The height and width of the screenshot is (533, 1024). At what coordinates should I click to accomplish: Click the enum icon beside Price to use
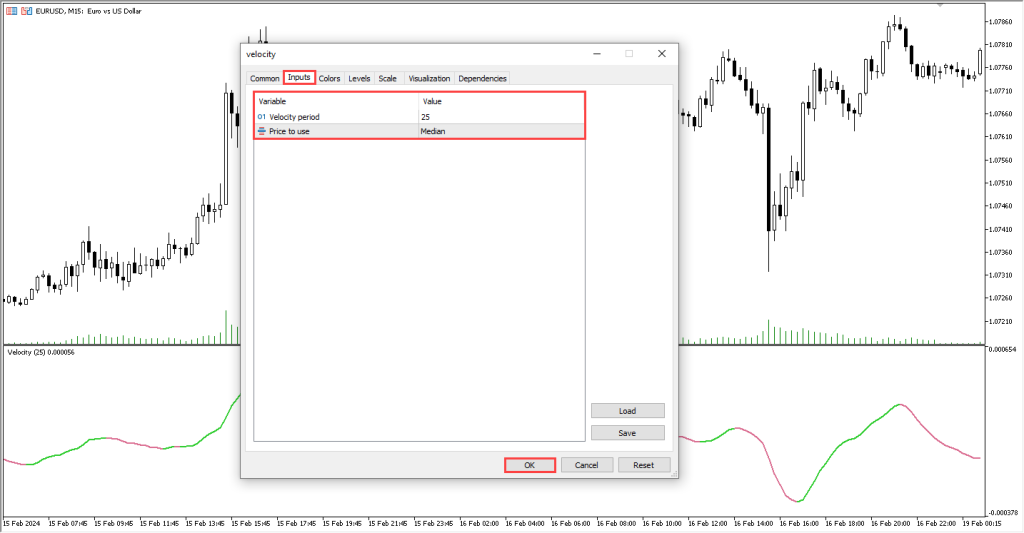pos(262,131)
